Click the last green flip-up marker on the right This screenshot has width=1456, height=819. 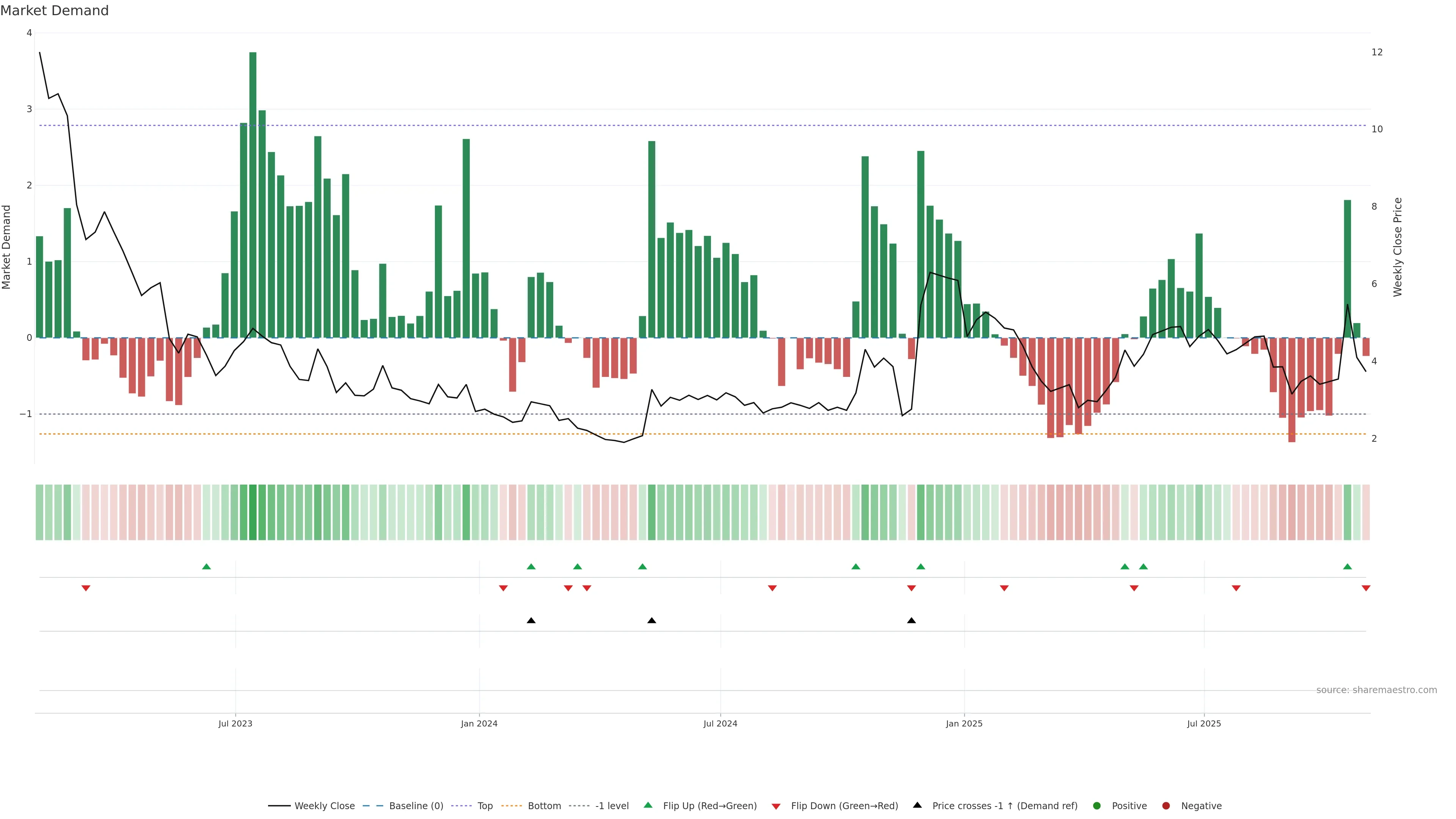click(1348, 567)
